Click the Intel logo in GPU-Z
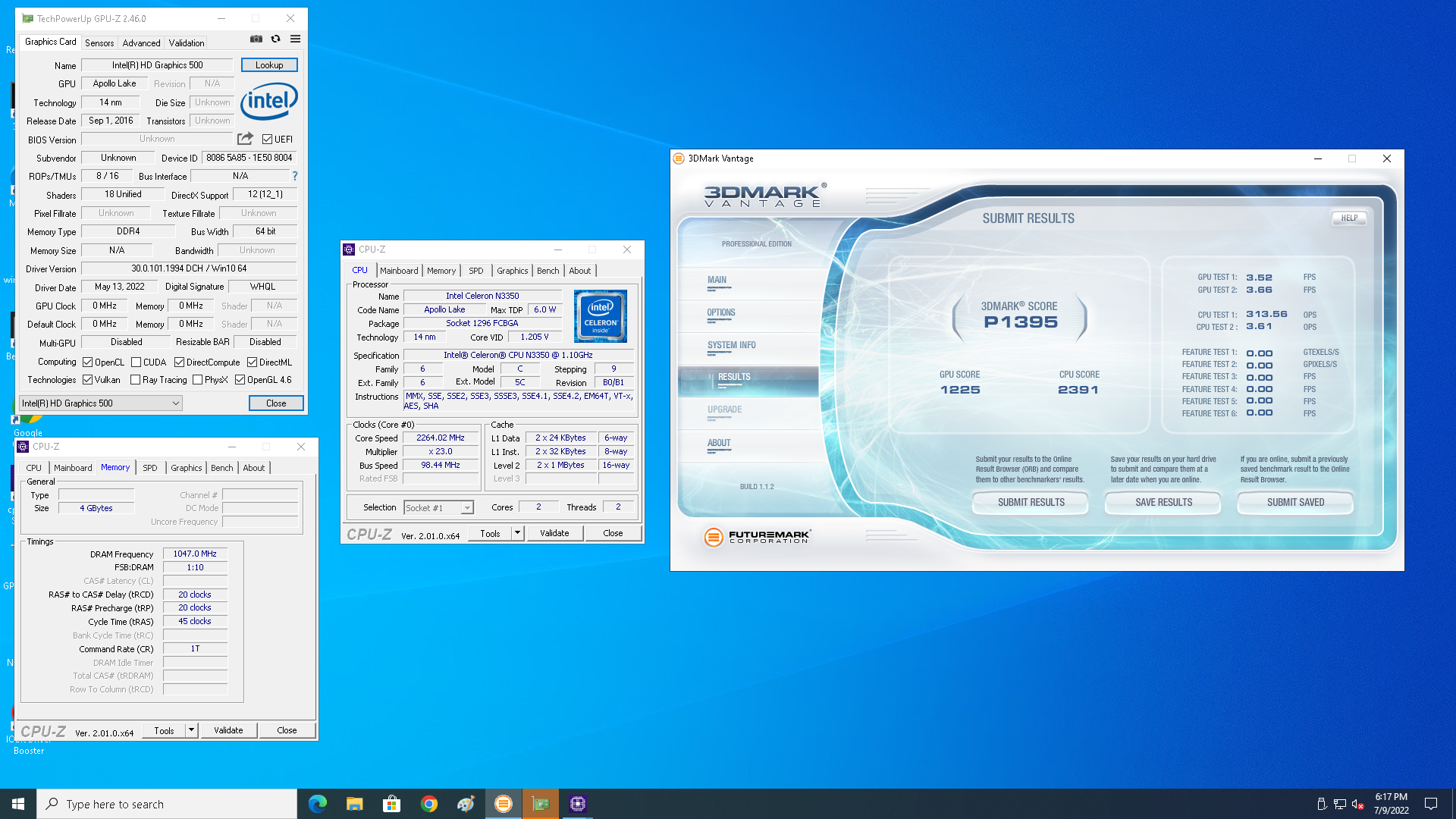 click(x=269, y=101)
